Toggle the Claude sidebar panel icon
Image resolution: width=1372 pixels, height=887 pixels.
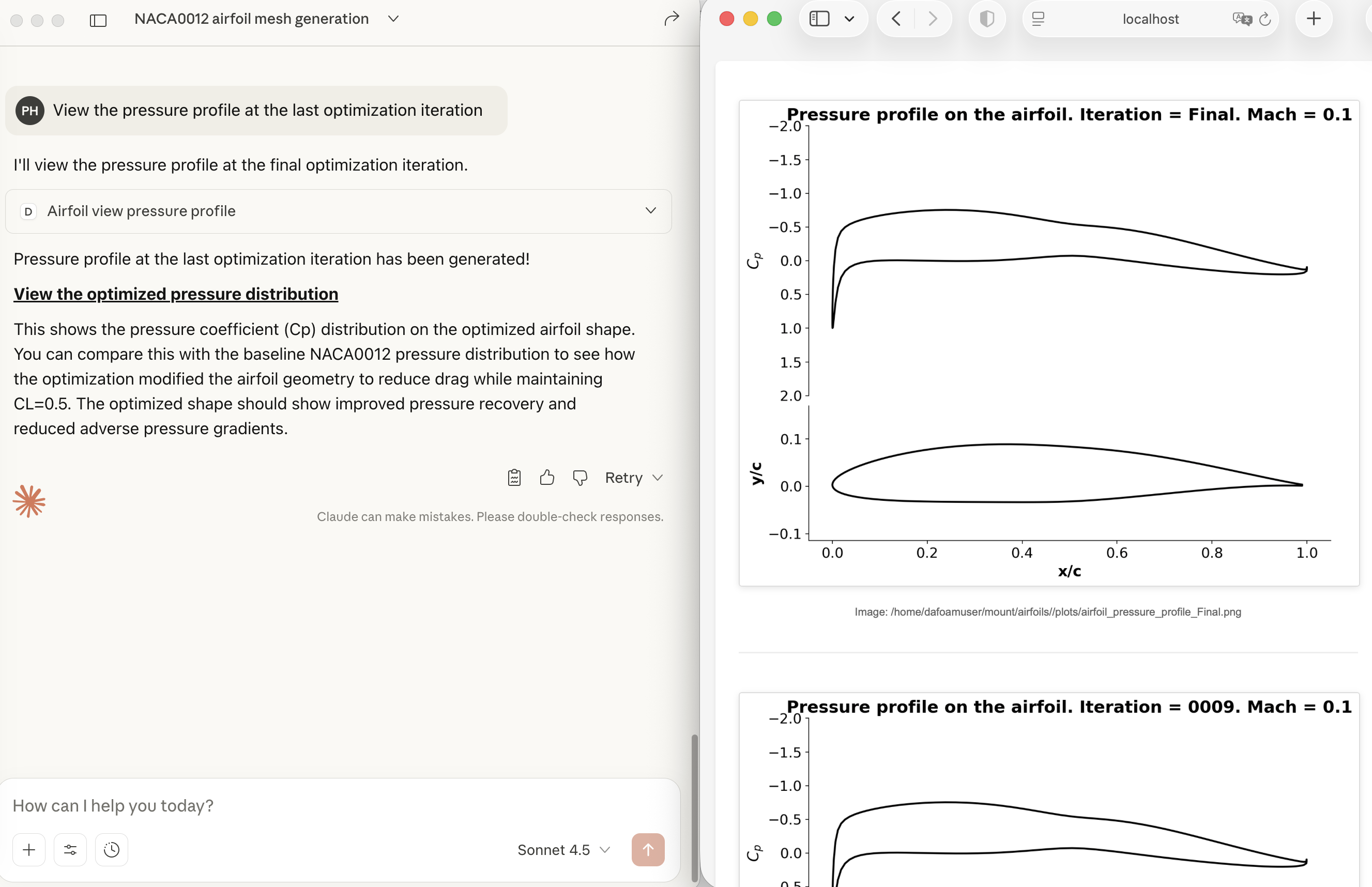(x=98, y=20)
